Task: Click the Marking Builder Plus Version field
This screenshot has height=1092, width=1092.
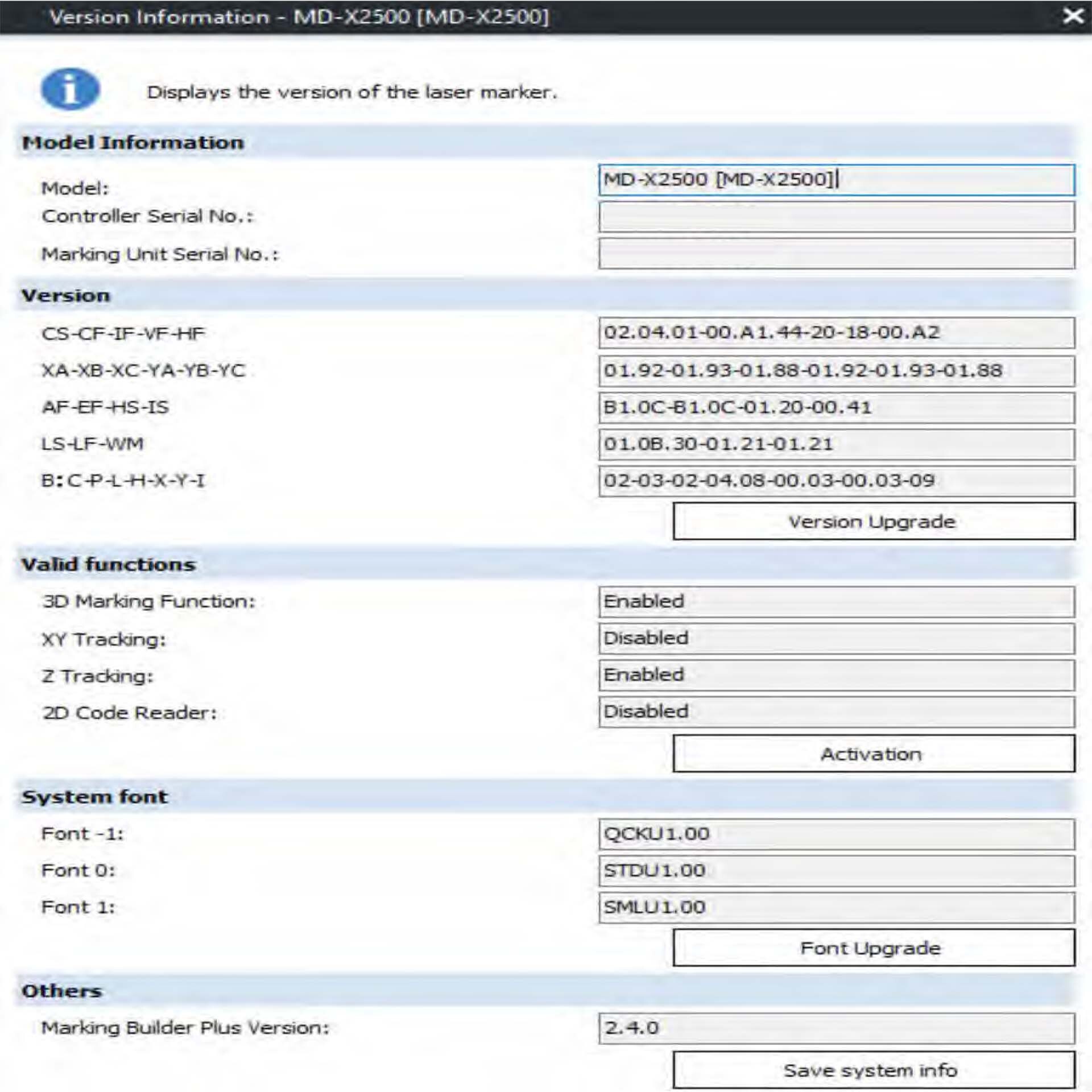Action: [837, 1028]
